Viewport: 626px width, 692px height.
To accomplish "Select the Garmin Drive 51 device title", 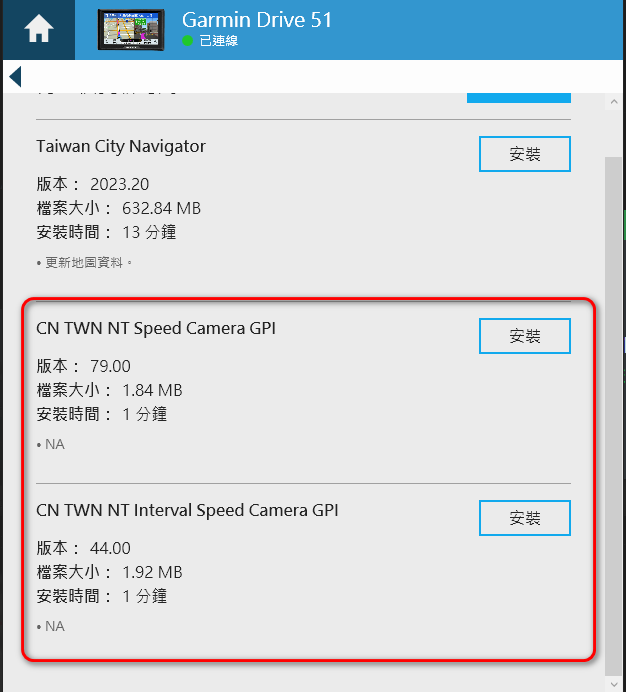I will tap(257, 20).
